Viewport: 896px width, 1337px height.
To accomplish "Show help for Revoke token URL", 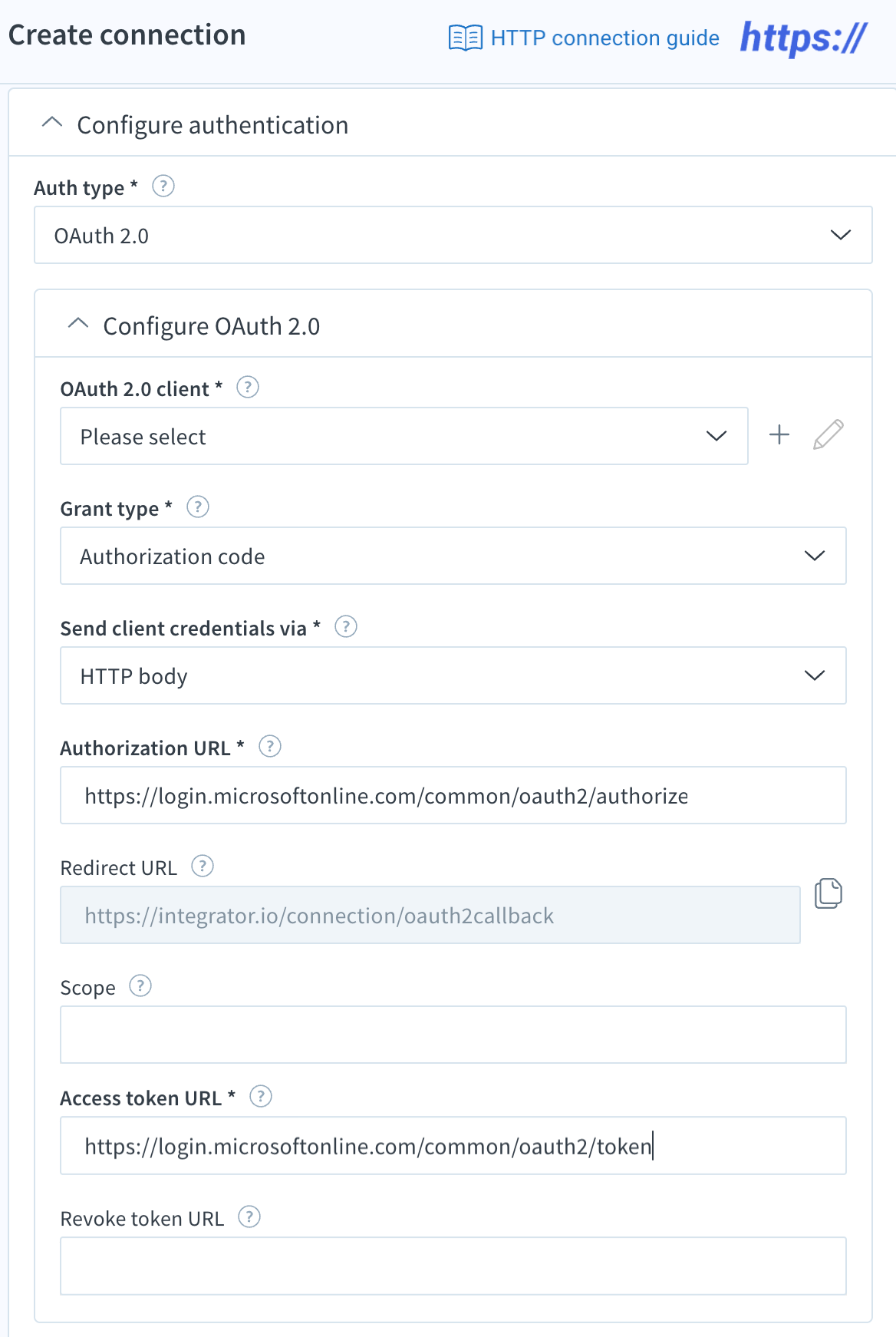I will click(x=249, y=1217).
